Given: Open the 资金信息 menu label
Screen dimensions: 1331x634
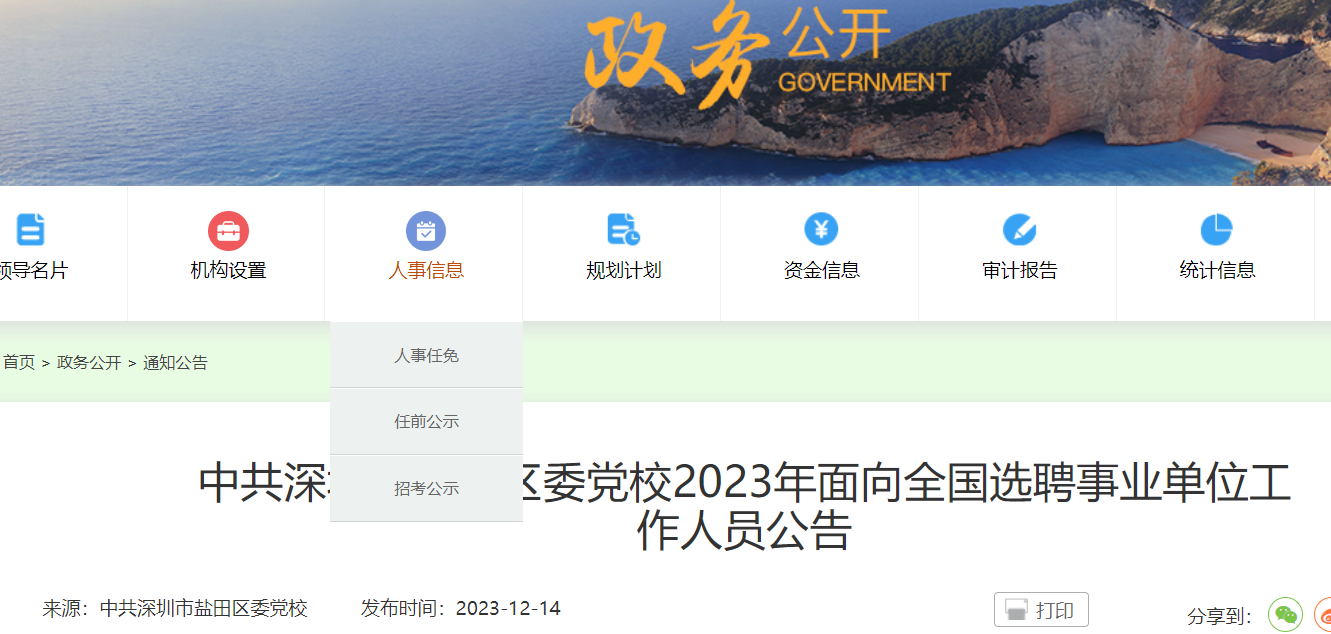Looking at the screenshot, I should (821, 270).
